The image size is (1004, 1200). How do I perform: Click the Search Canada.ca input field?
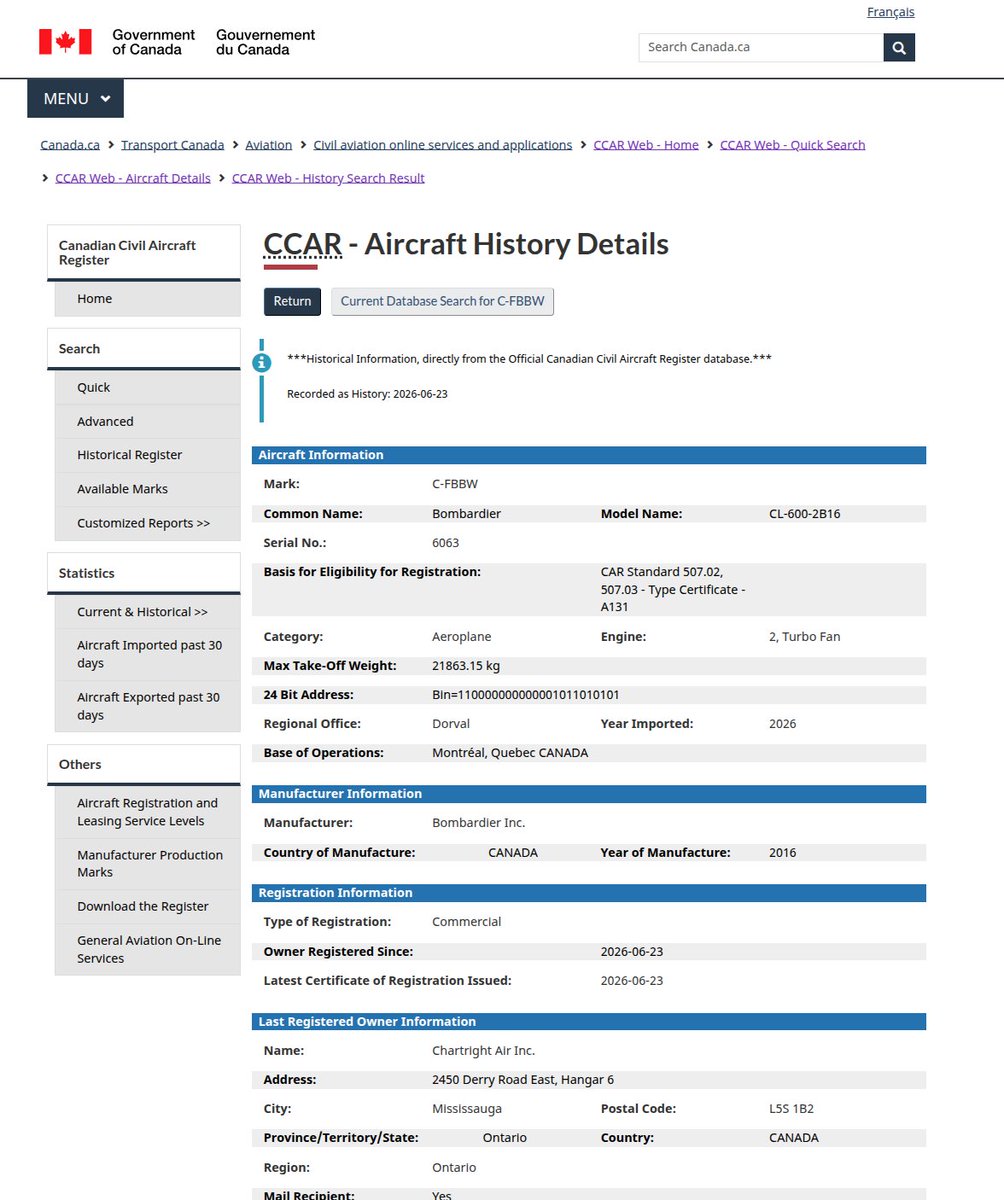[x=761, y=47]
